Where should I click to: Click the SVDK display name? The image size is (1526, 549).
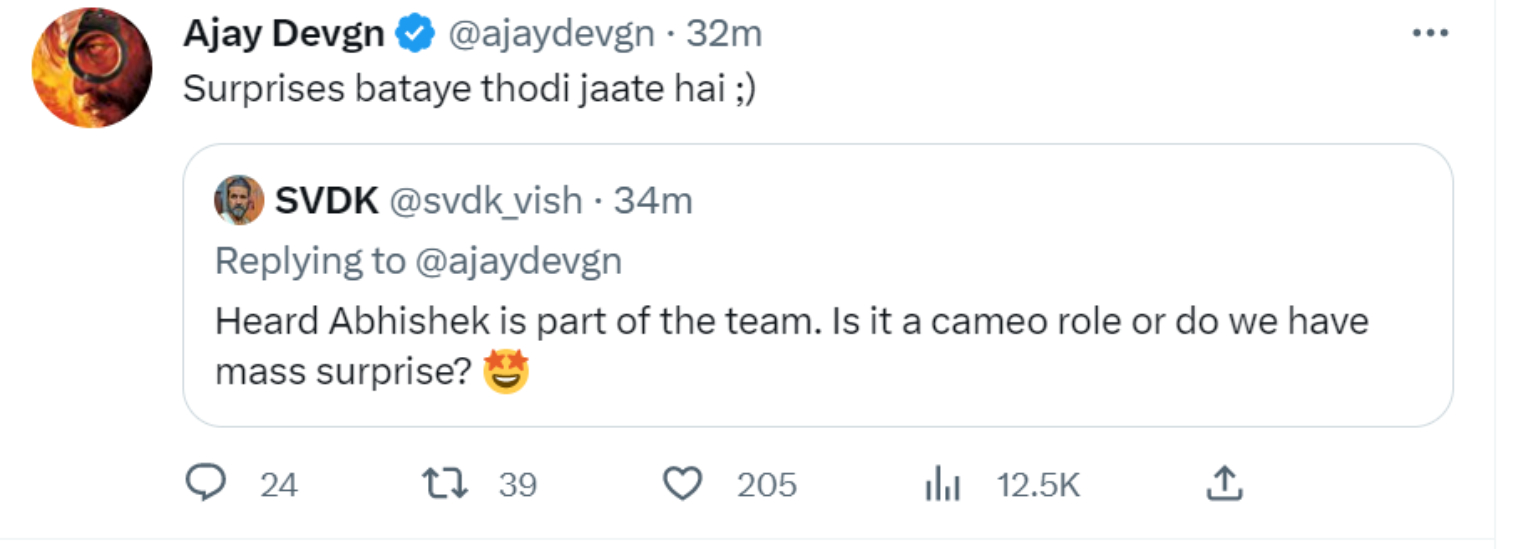[326, 201]
